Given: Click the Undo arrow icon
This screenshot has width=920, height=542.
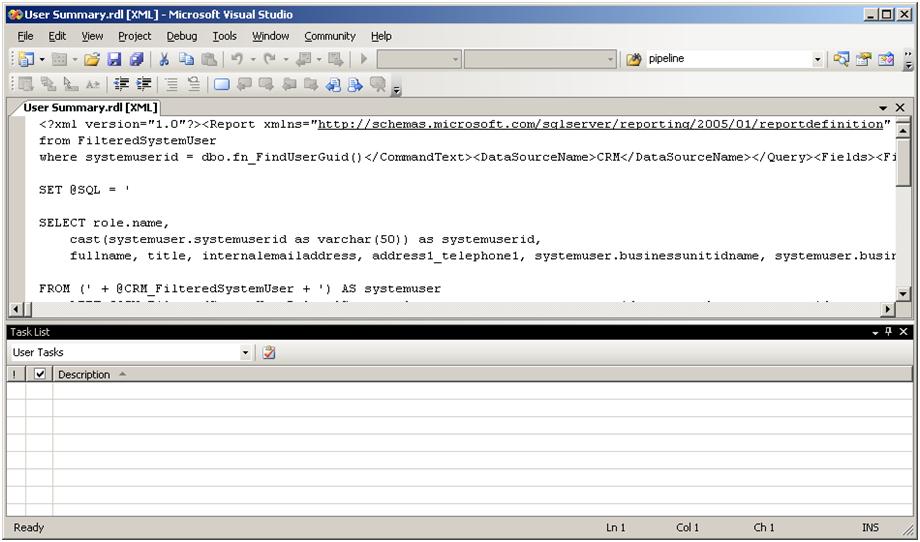Looking at the screenshot, I should [237, 59].
